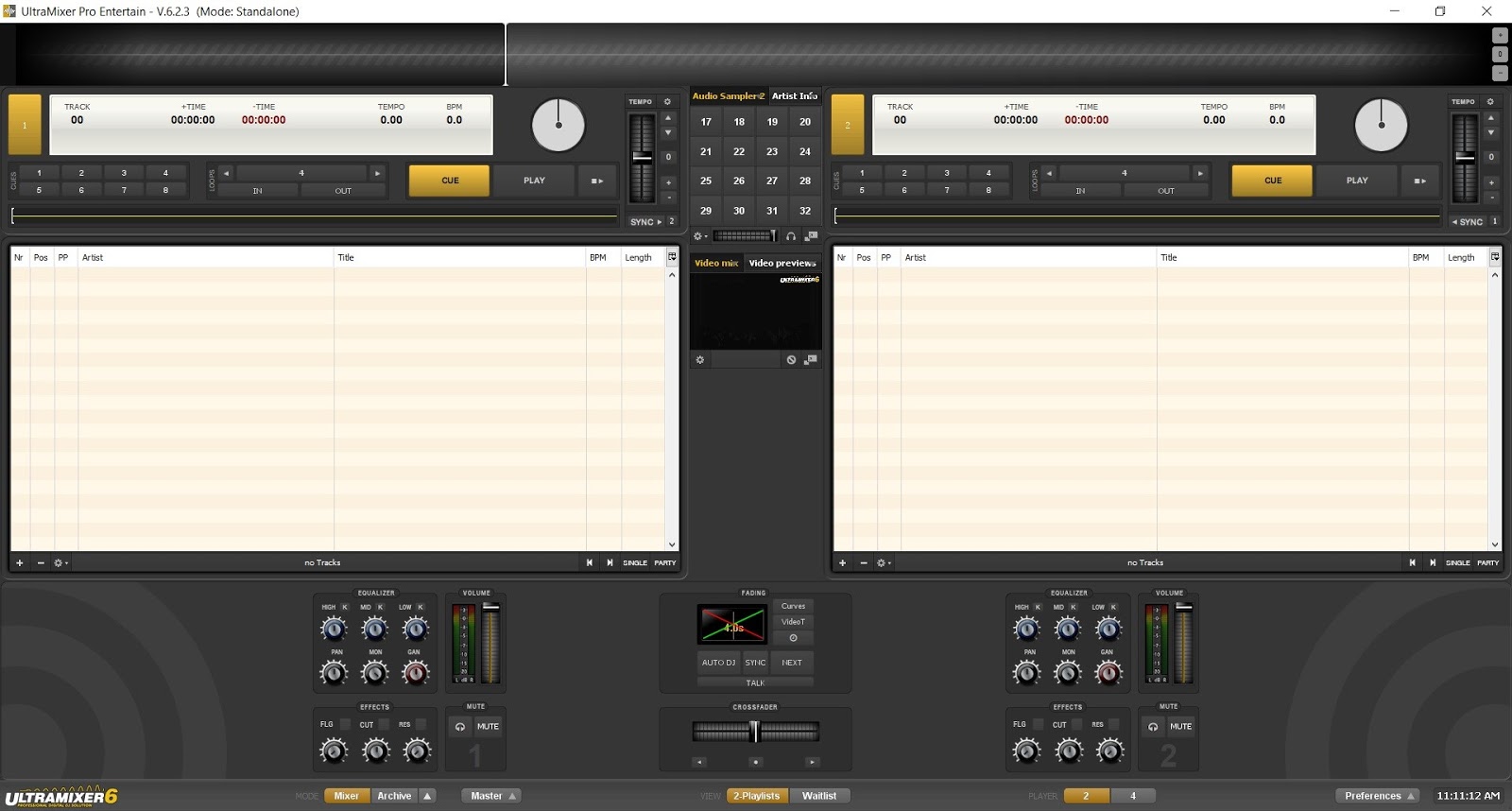Disable video output with the block icon
1512x811 pixels.
coord(791,360)
